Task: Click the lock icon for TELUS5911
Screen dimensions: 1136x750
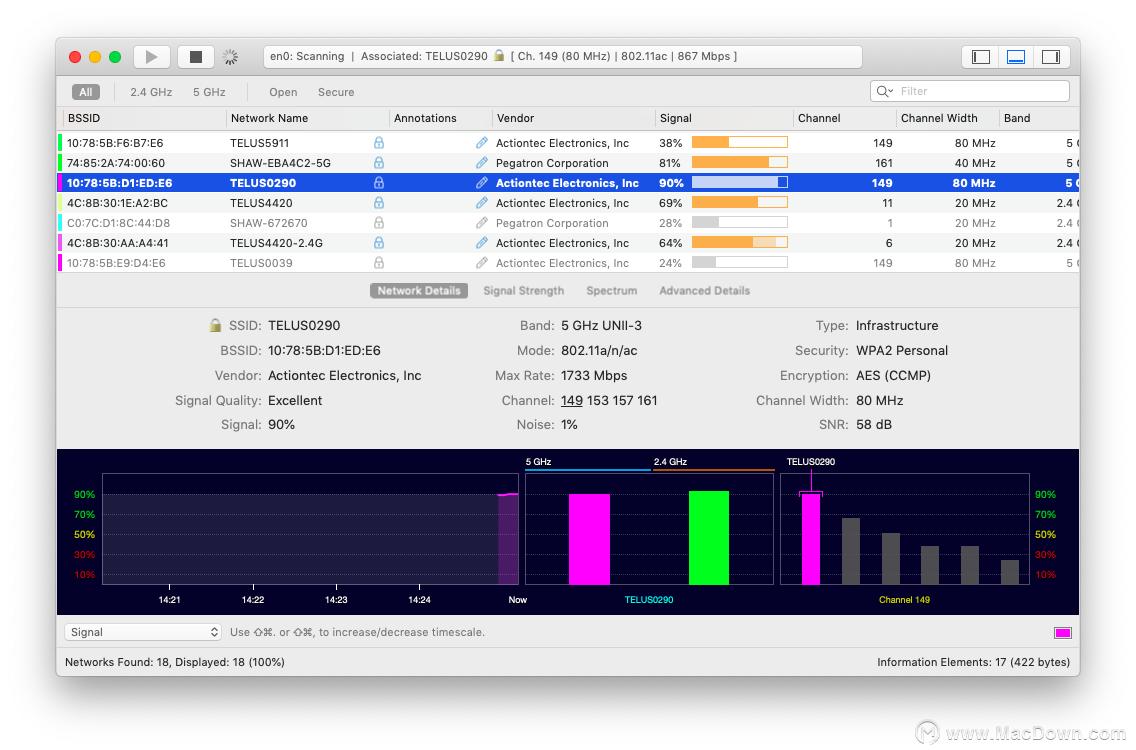Action: click(379, 143)
